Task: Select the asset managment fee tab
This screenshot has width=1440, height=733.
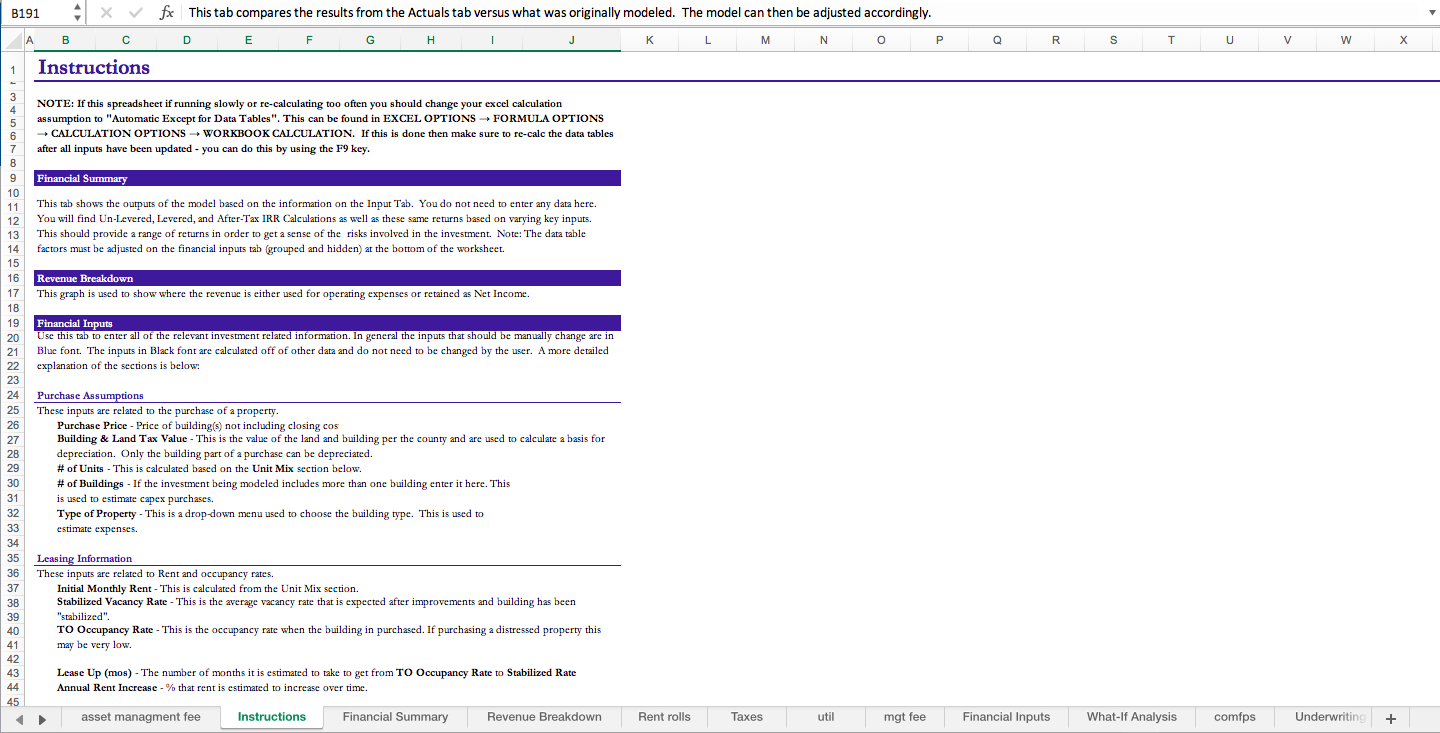Action: click(x=140, y=717)
